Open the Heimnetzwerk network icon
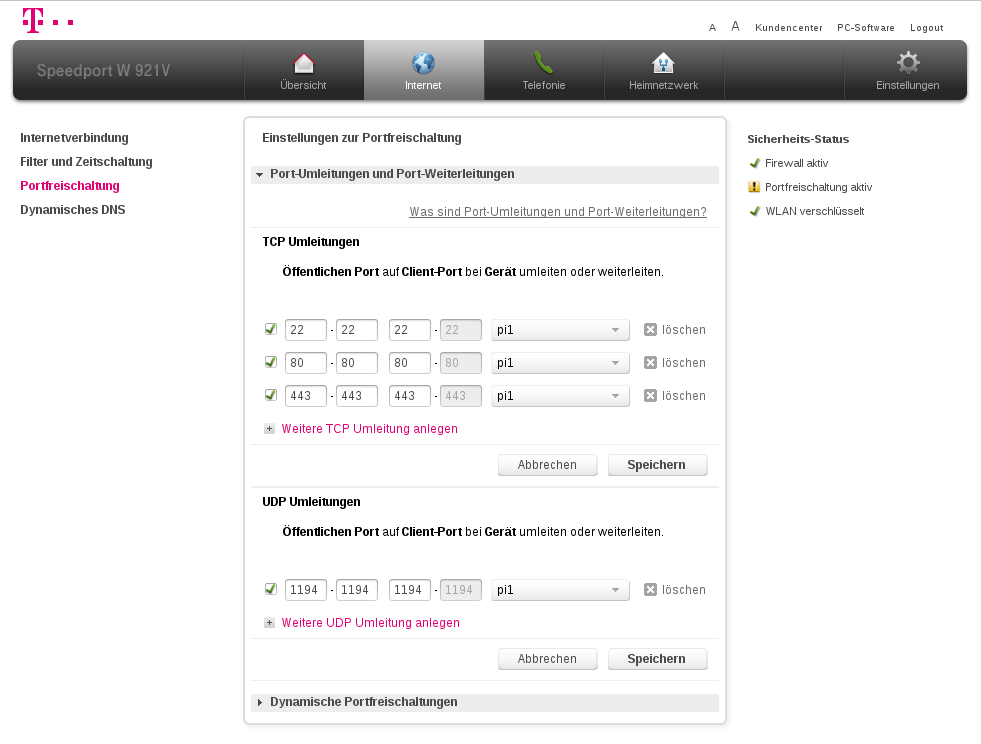The height and width of the screenshot is (744, 981). pos(663,64)
